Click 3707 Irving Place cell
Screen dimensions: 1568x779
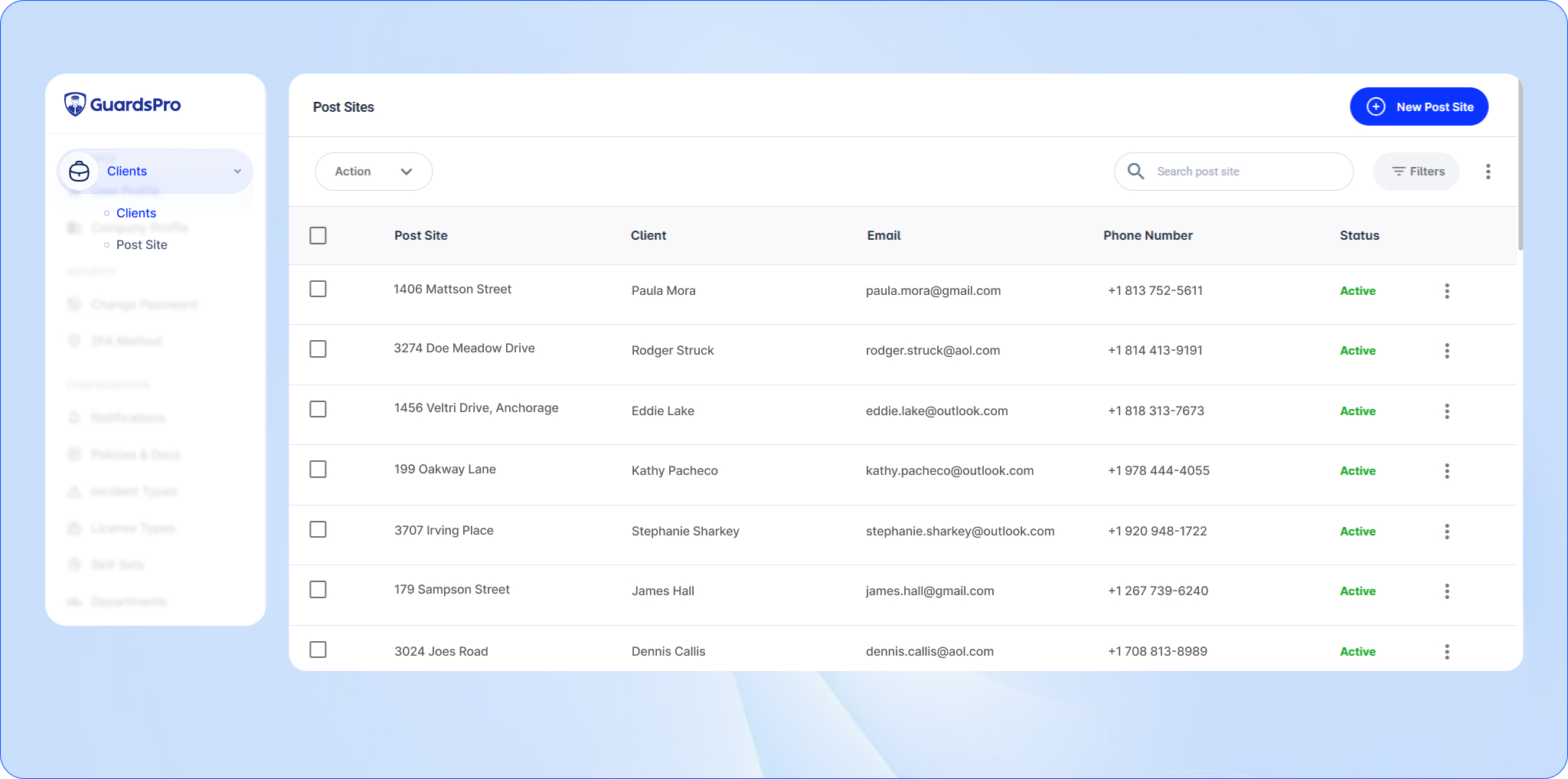point(444,531)
